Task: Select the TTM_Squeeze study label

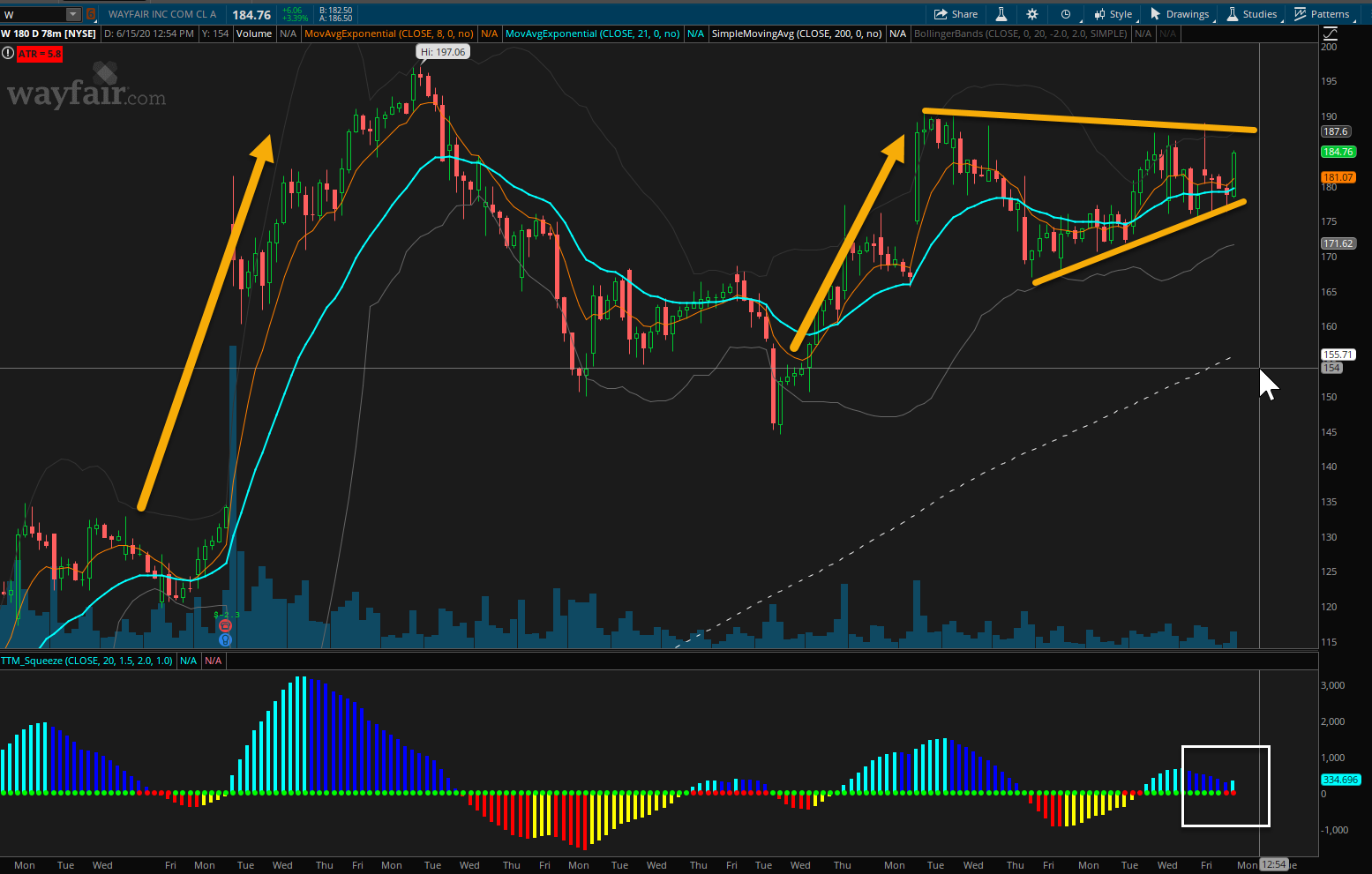Action: [x=86, y=661]
